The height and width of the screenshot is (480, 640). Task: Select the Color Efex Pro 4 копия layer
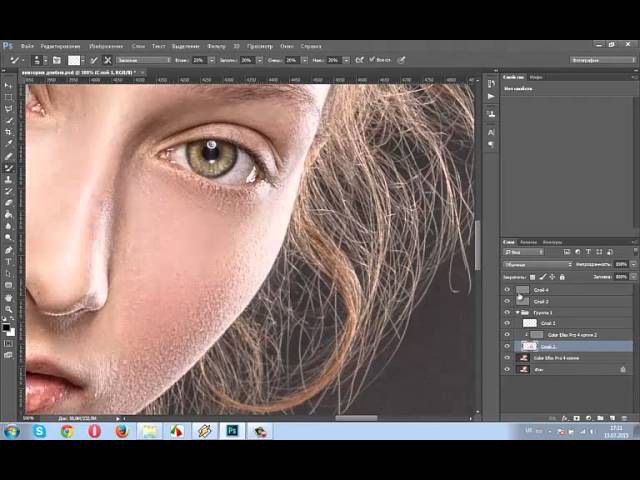pos(555,357)
